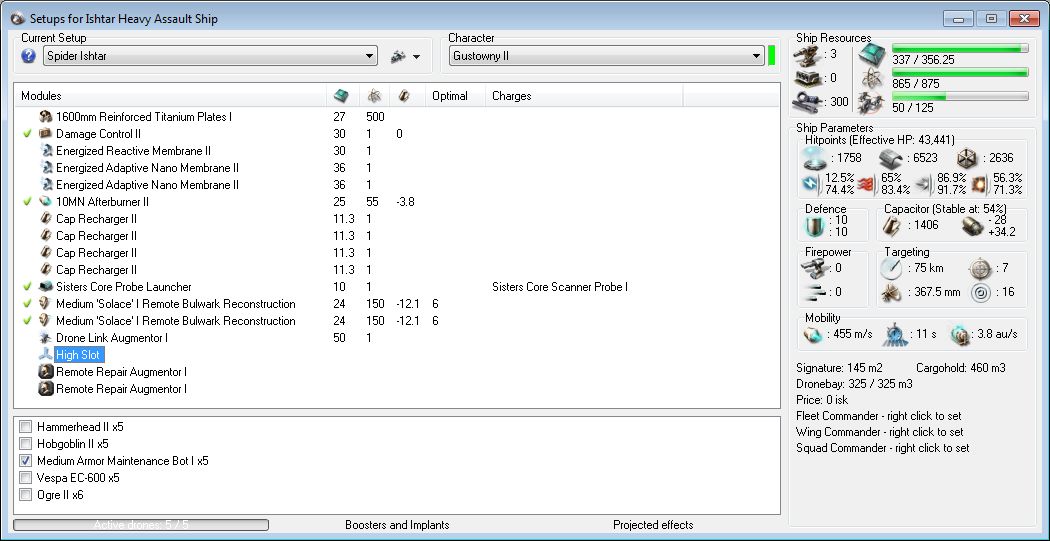Click the first Remote Repair Augmentor I icon

(46, 372)
